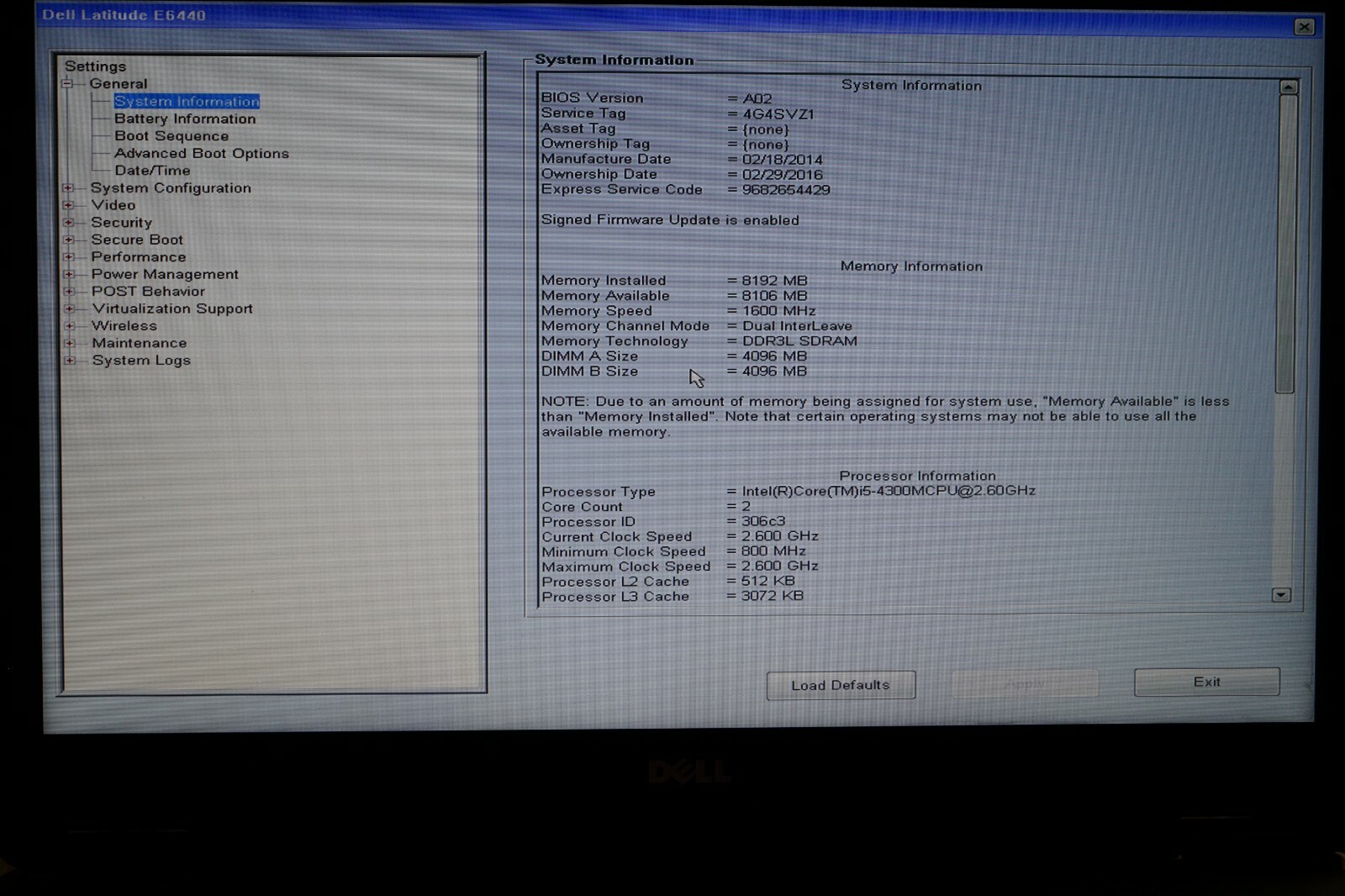The image size is (1345, 896).
Task: Expand Virtualization Support node
Action: coord(70,308)
